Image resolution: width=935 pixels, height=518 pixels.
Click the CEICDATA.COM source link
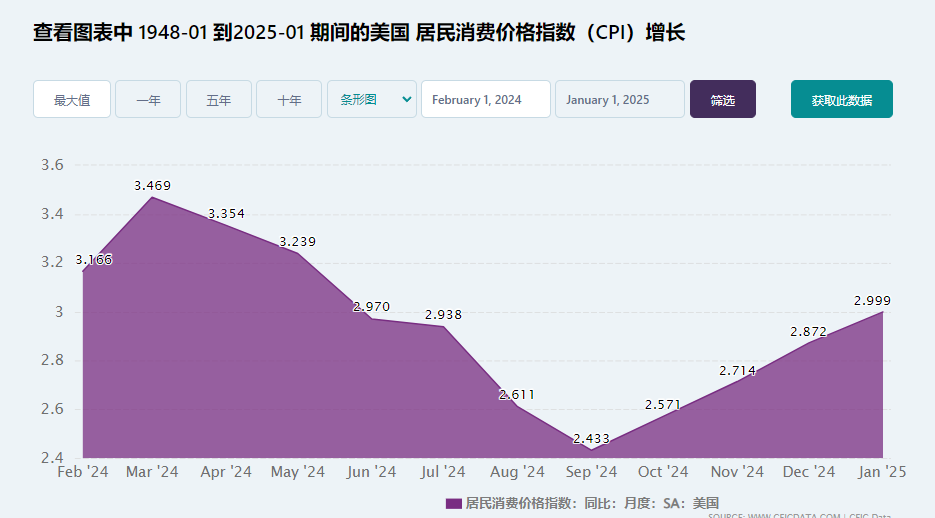[794, 515]
